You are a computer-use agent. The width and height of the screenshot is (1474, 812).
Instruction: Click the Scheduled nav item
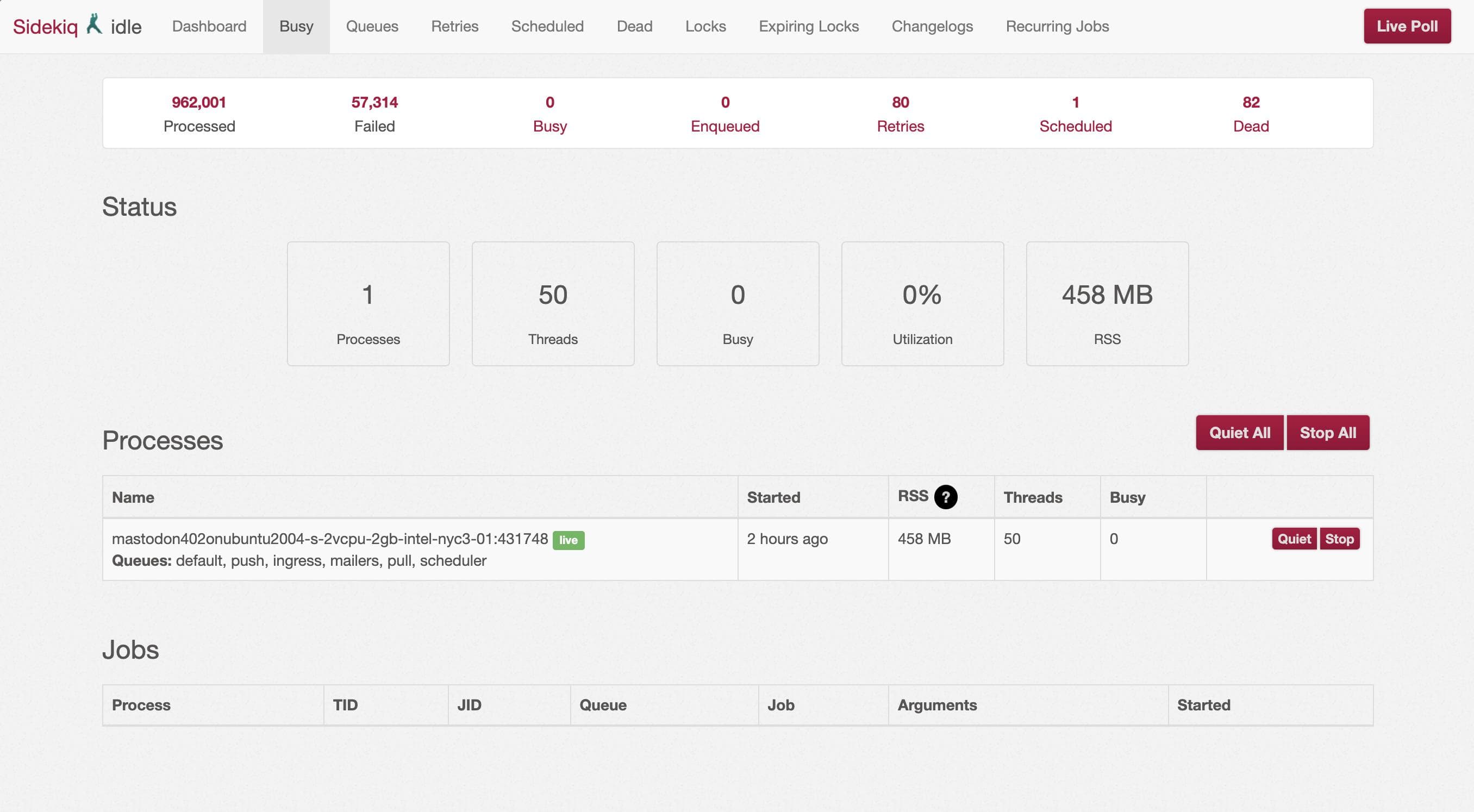point(547,25)
